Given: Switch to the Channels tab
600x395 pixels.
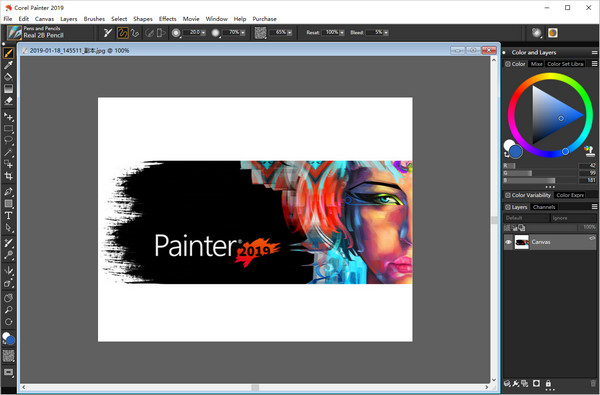Looking at the screenshot, I should coord(544,207).
